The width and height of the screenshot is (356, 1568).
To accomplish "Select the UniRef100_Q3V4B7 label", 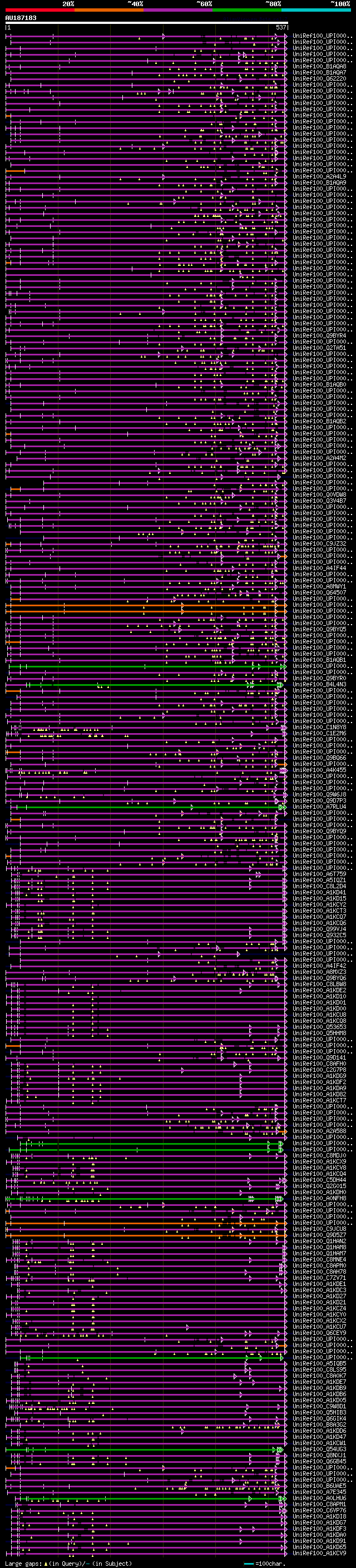I will (319, 501).
